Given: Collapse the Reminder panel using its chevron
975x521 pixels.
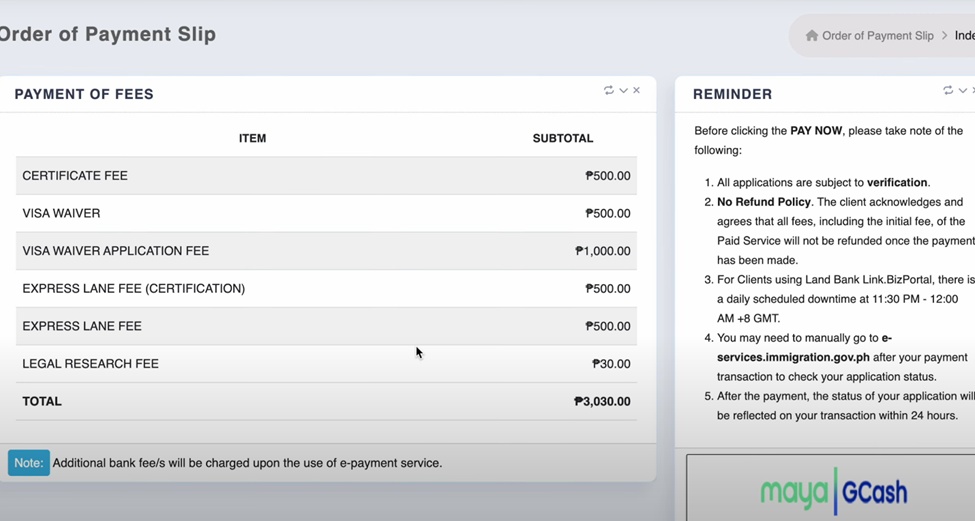Looking at the screenshot, I should pos(963,91).
